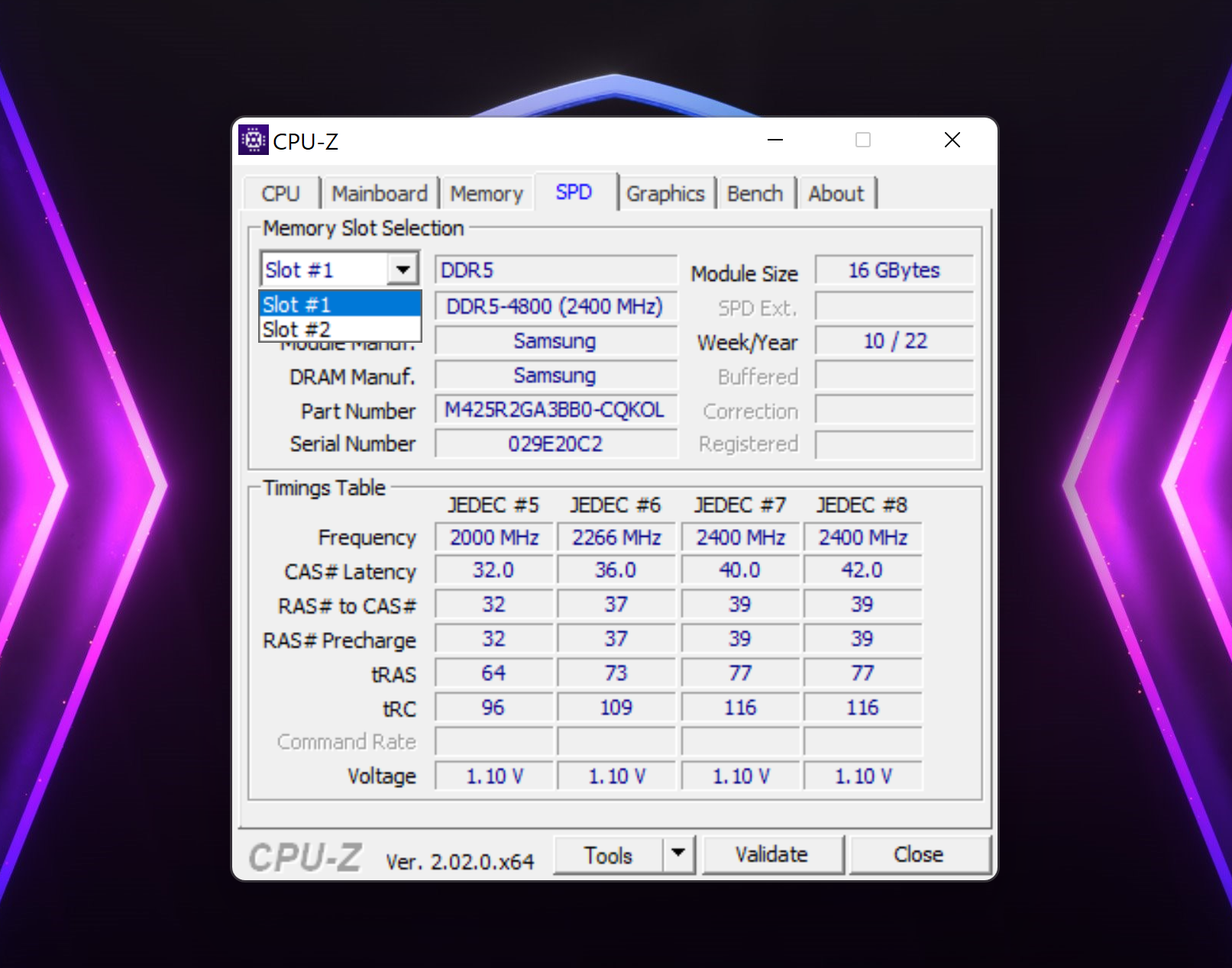1232x968 pixels.
Task: Click the 2000 MHz frequency cell
Action: 494,537
